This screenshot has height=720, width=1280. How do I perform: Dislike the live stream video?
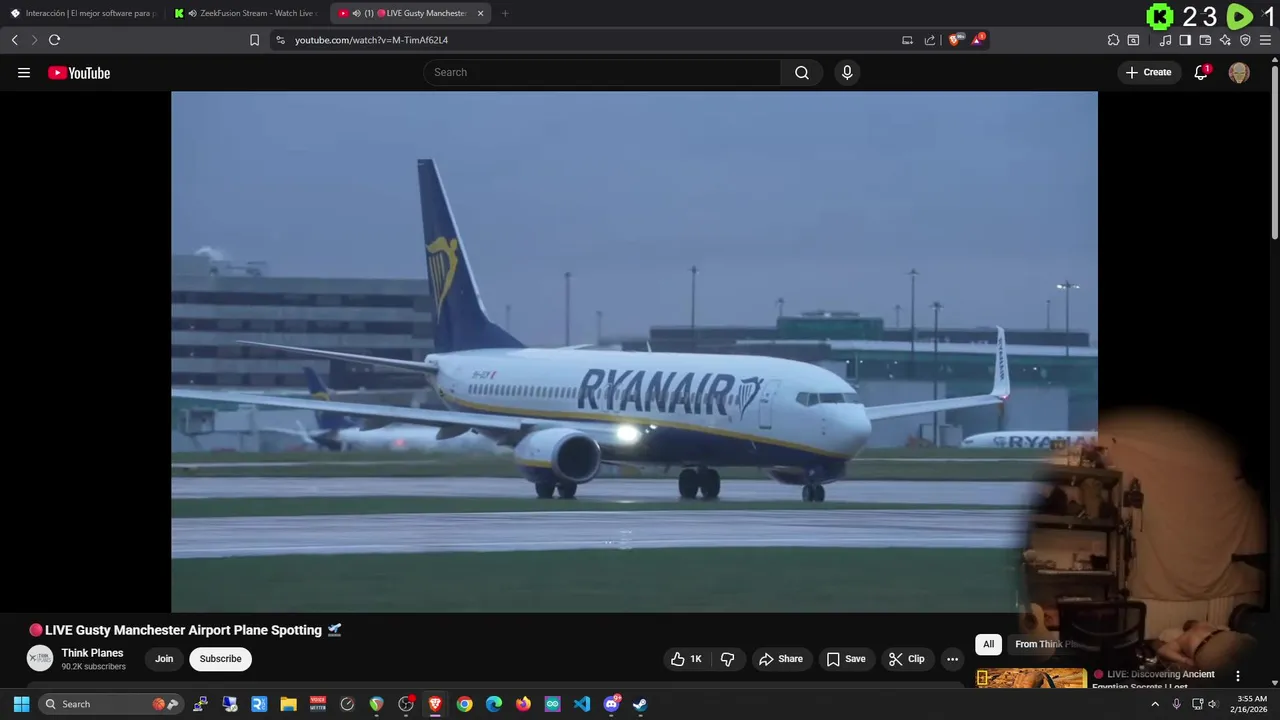point(727,659)
